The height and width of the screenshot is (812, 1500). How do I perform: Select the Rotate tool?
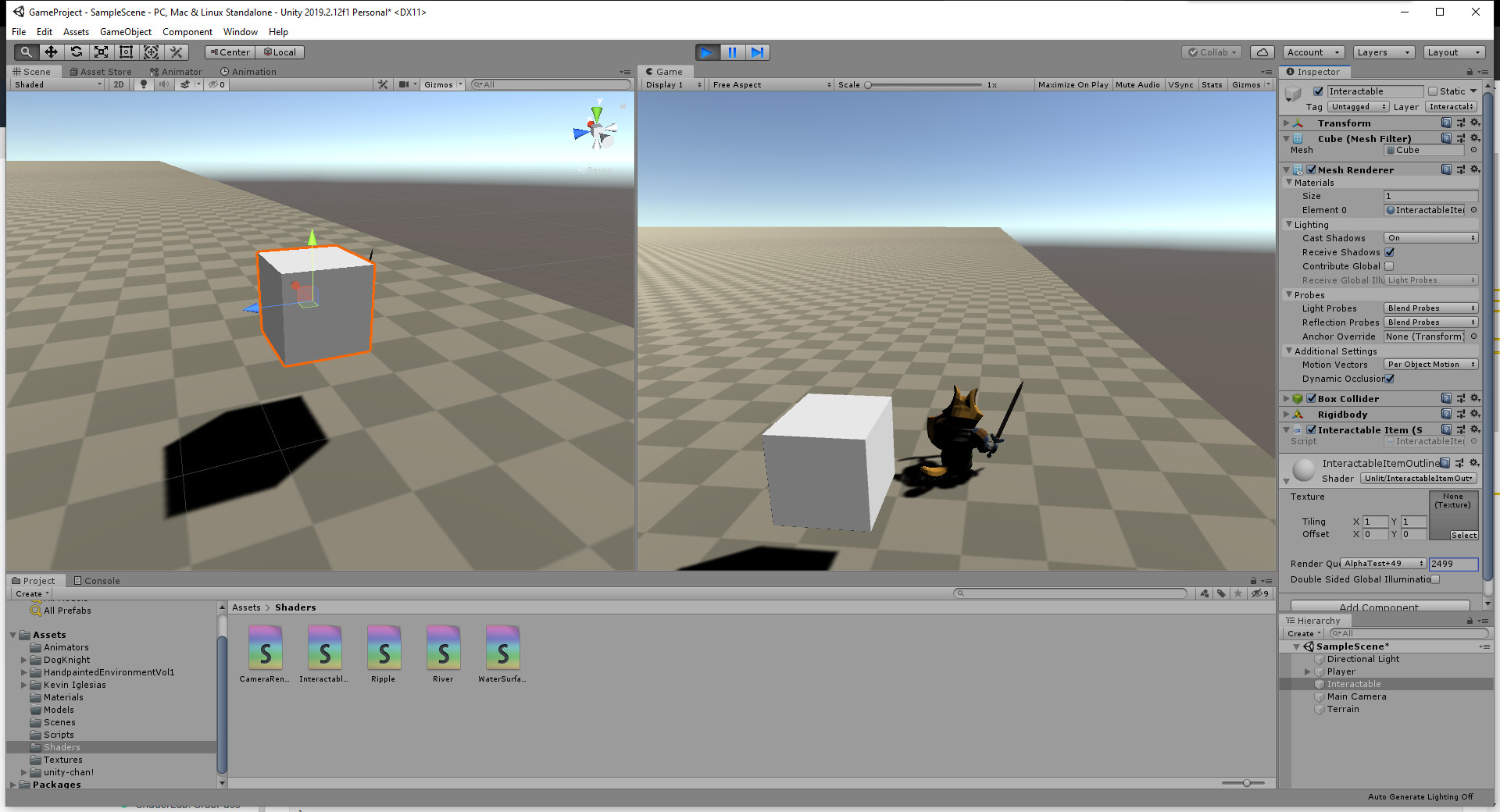click(77, 52)
